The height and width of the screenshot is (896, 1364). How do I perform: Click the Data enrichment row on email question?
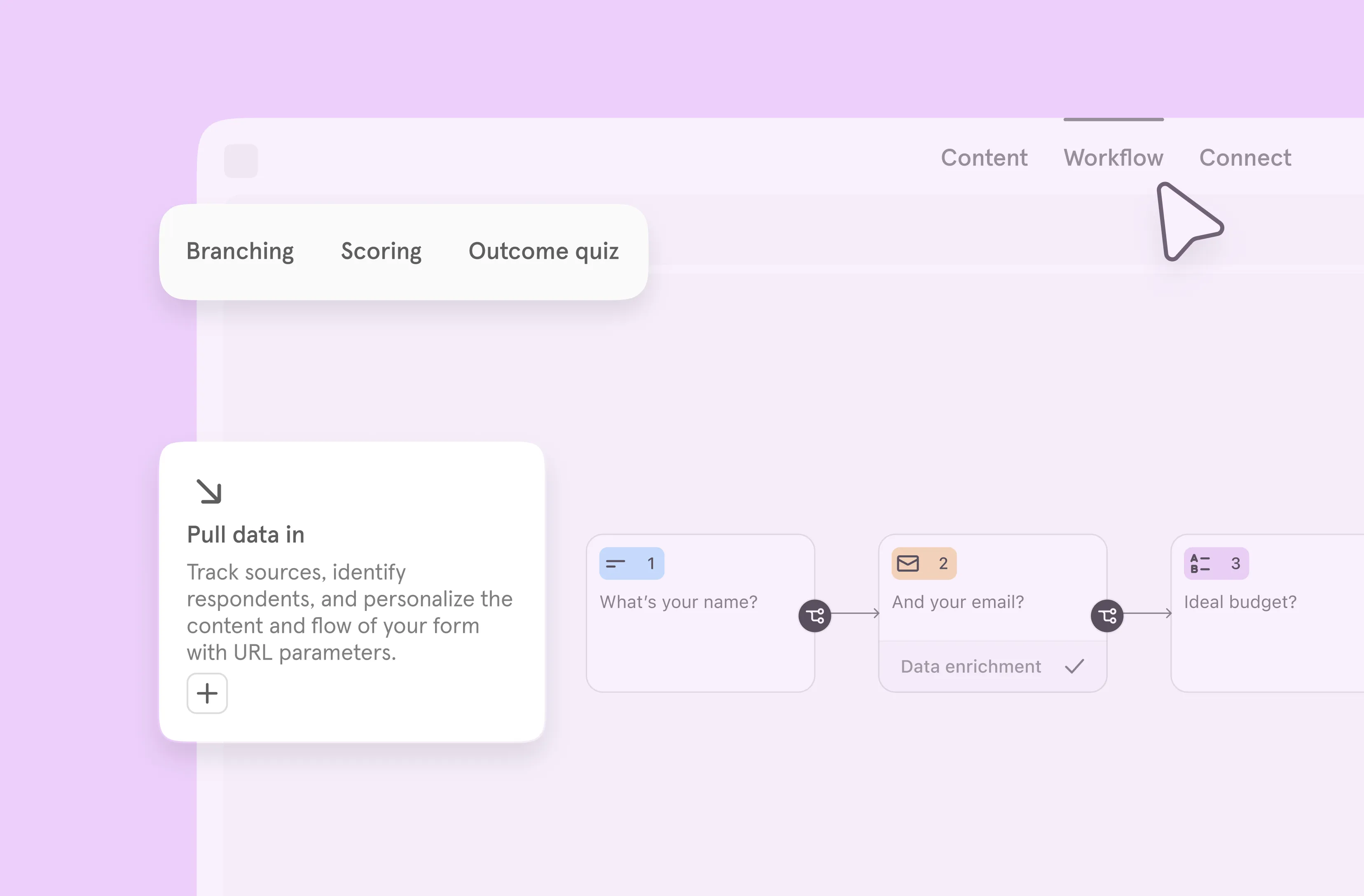tap(971, 666)
